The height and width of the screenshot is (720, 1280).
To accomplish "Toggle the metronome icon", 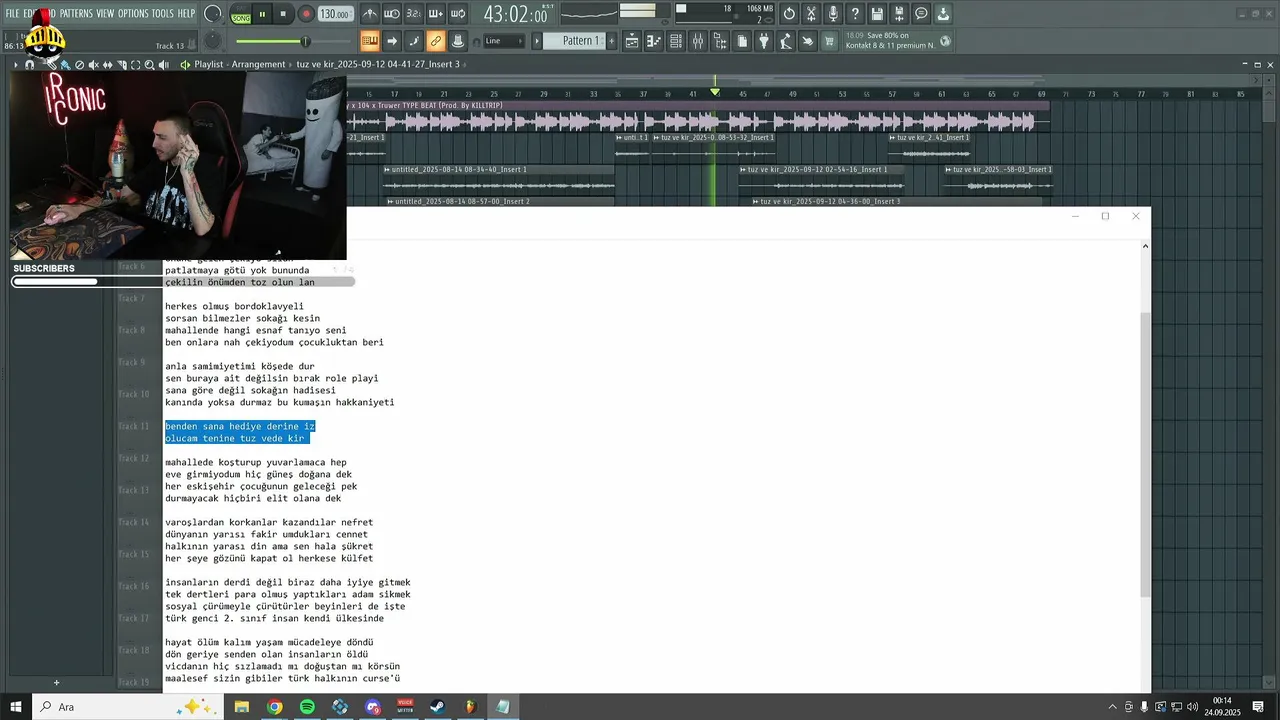I will (370, 14).
